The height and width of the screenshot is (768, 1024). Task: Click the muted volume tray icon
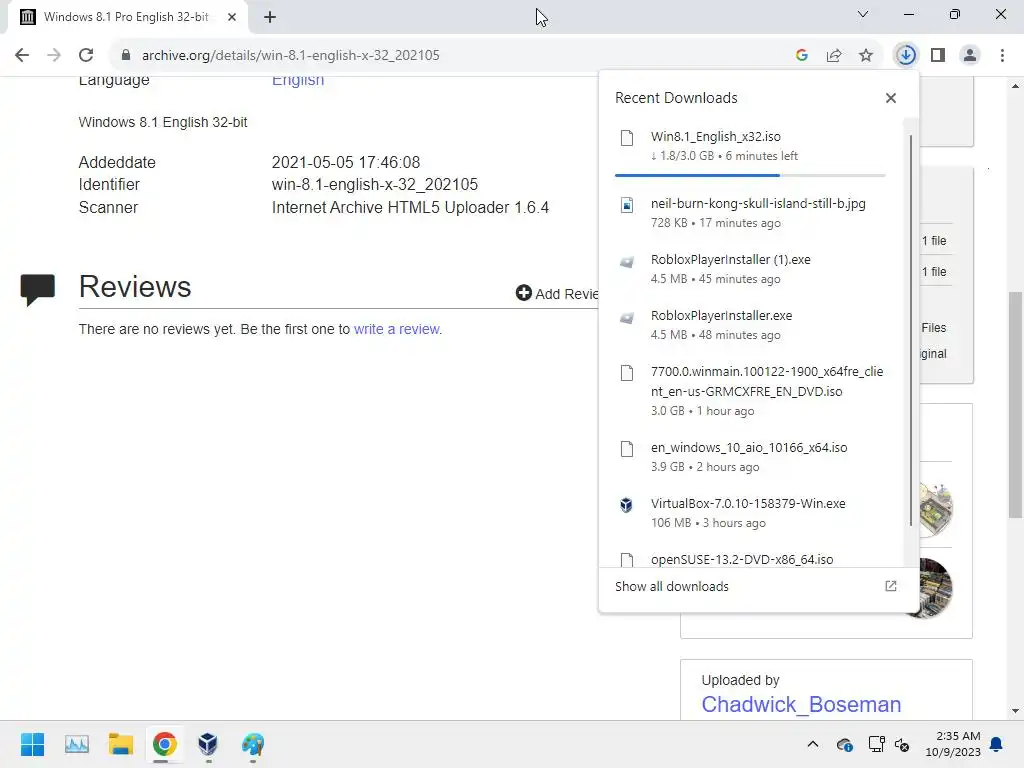[x=903, y=744]
